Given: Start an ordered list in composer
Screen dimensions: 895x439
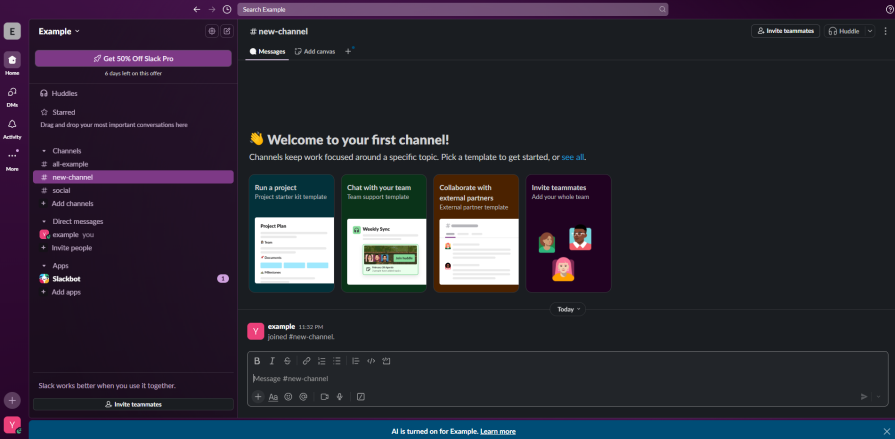Looking at the screenshot, I should point(321,361).
